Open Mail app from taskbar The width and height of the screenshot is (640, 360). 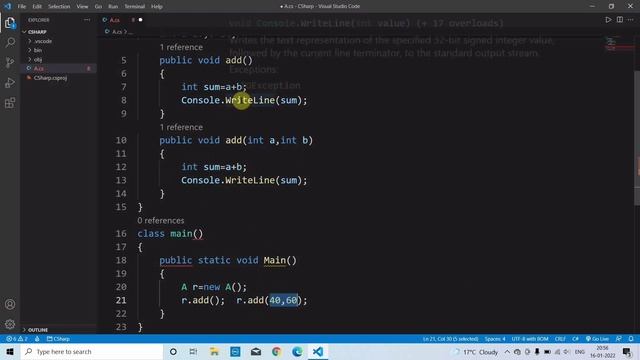tap(256, 352)
